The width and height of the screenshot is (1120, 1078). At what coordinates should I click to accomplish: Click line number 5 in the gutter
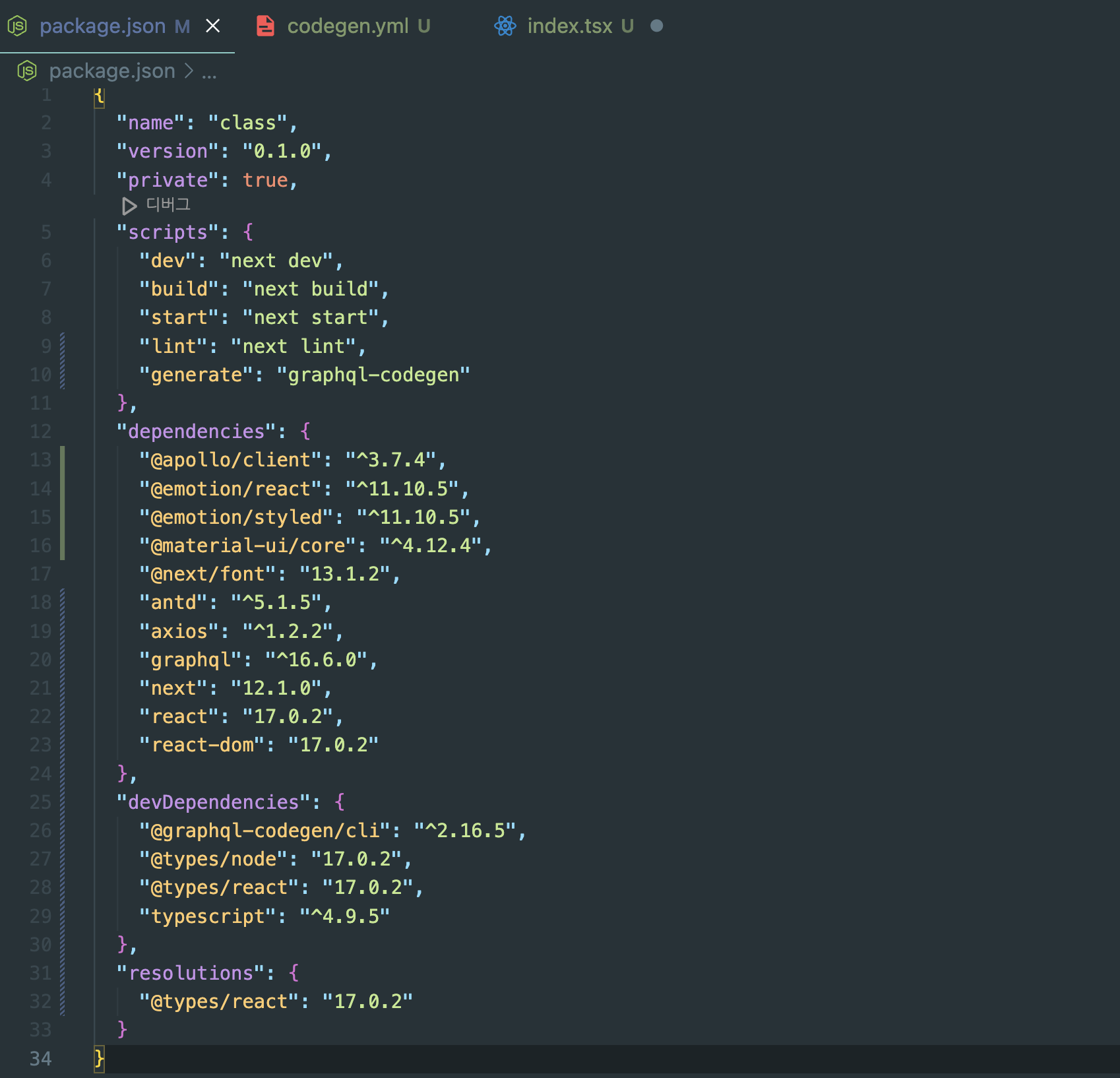46,232
